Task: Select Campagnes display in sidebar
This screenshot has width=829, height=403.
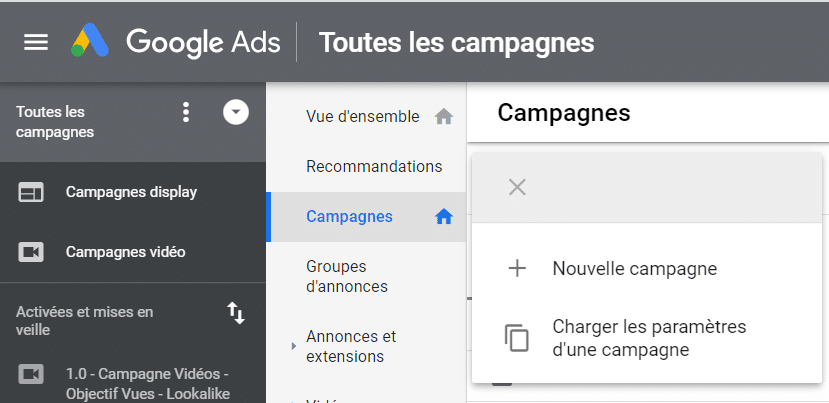Action: click(x=131, y=192)
